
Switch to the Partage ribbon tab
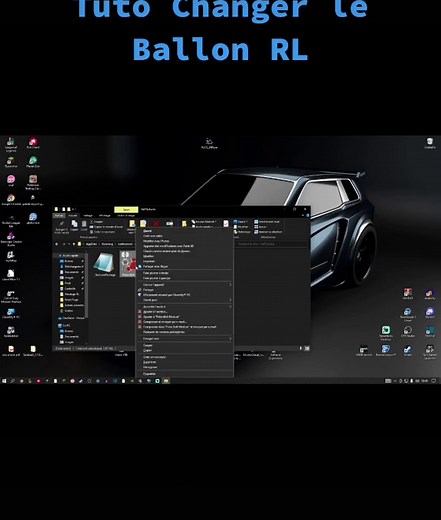[x=88, y=215]
